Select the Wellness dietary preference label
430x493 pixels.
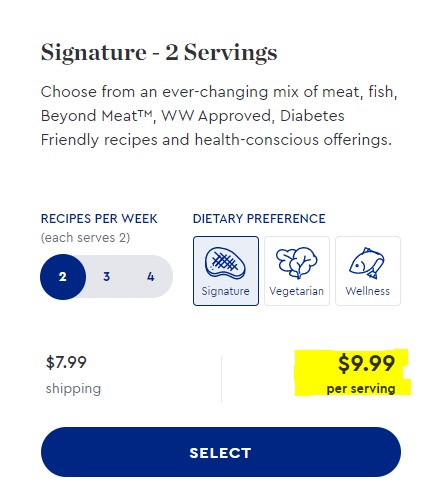[367, 291]
